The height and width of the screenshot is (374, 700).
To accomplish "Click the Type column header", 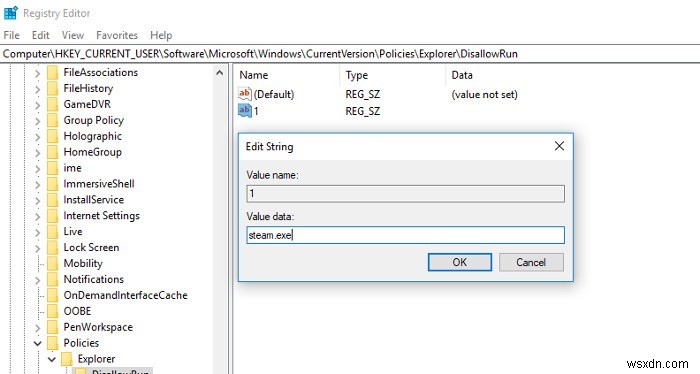I will pyautogui.click(x=357, y=75).
